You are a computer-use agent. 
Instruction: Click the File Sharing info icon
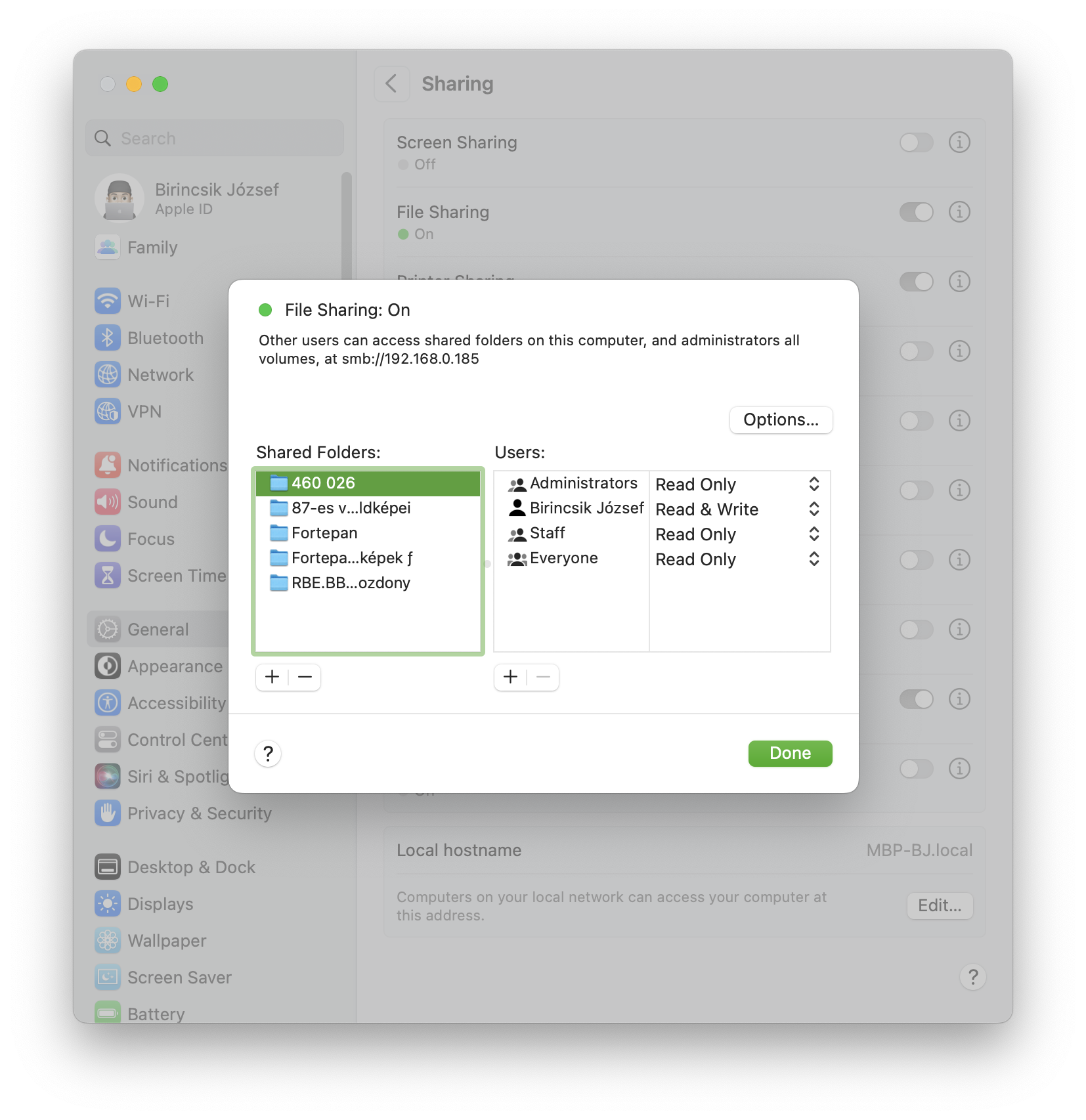tap(959, 212)
